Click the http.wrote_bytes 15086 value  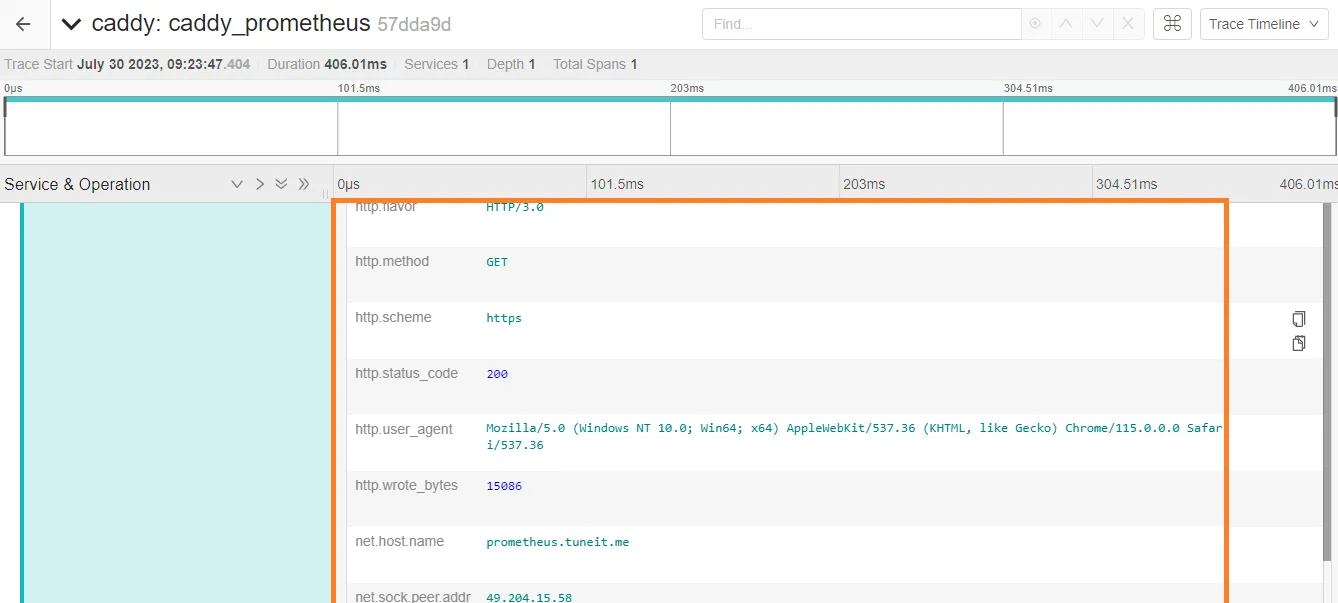[x=504, y=486]
